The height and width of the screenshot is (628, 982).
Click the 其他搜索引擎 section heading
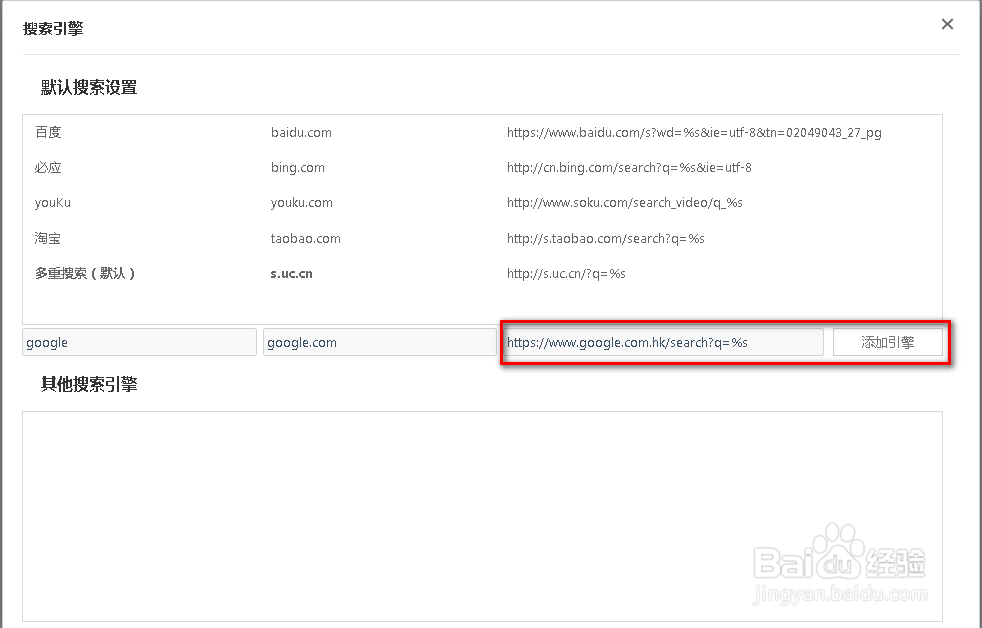[89, 384]
